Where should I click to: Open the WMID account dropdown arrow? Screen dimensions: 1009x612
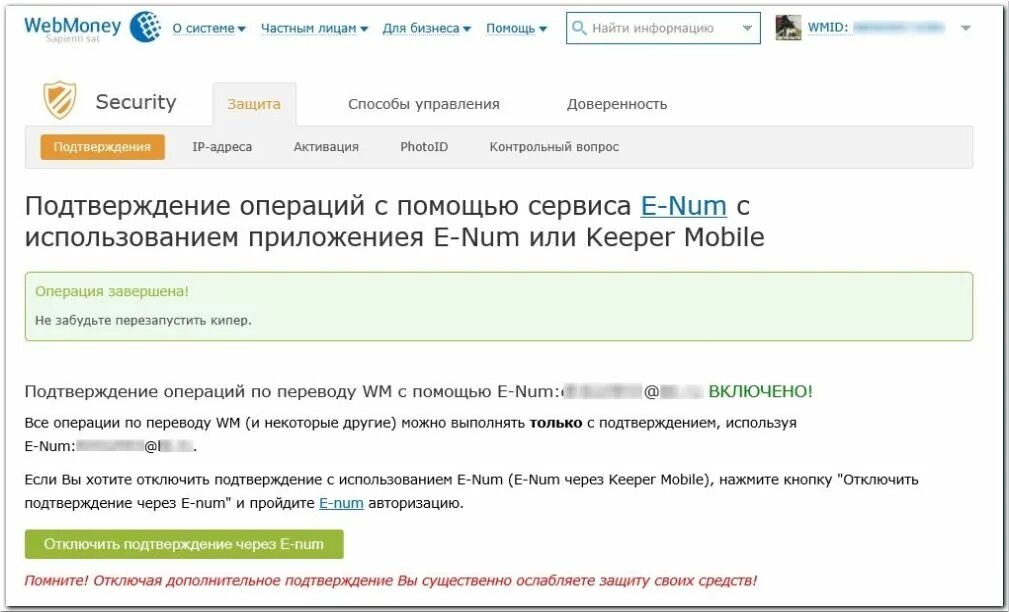click(x=965, y=28)
